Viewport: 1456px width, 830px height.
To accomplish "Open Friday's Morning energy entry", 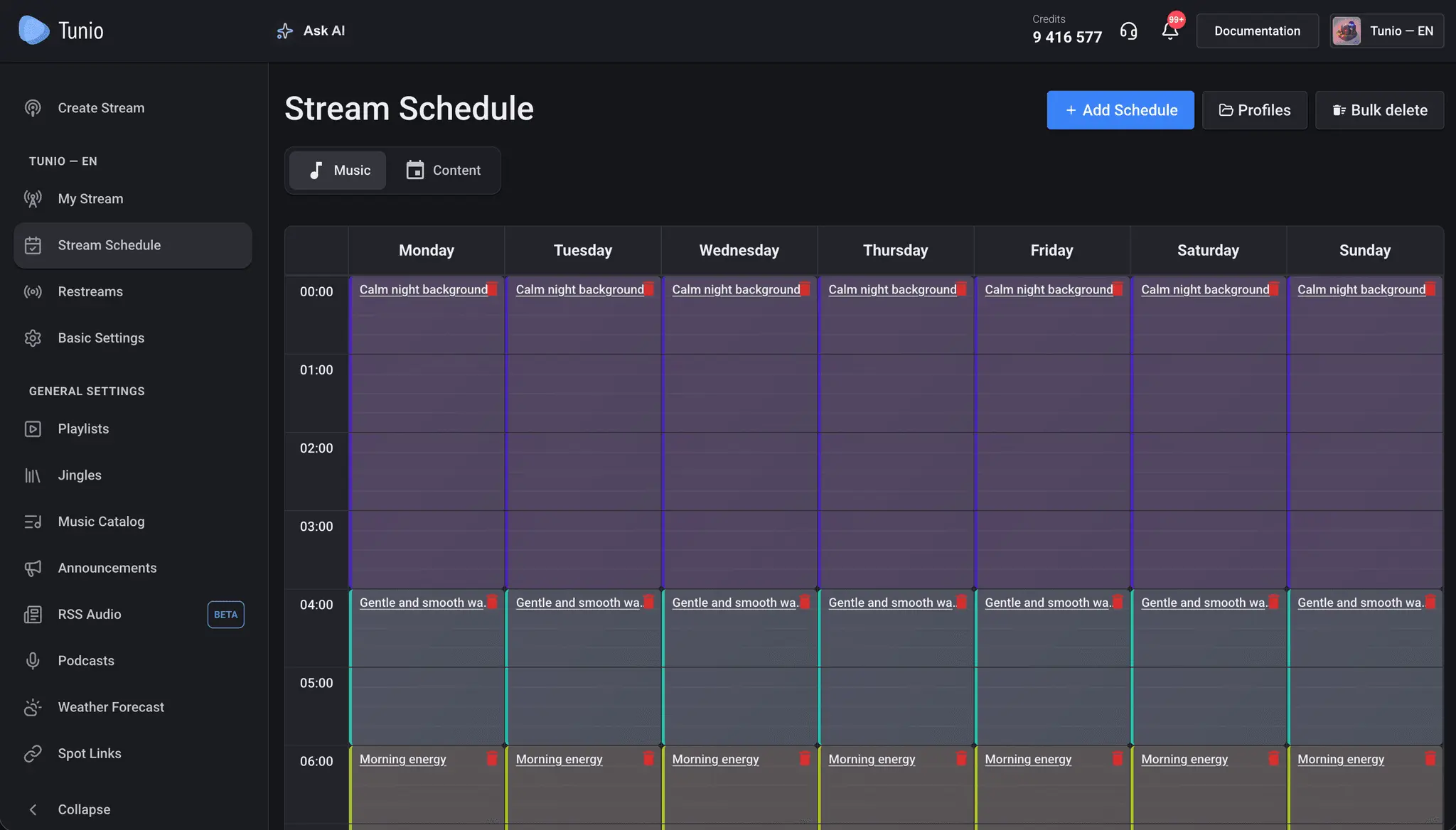I will point(1028,758).
